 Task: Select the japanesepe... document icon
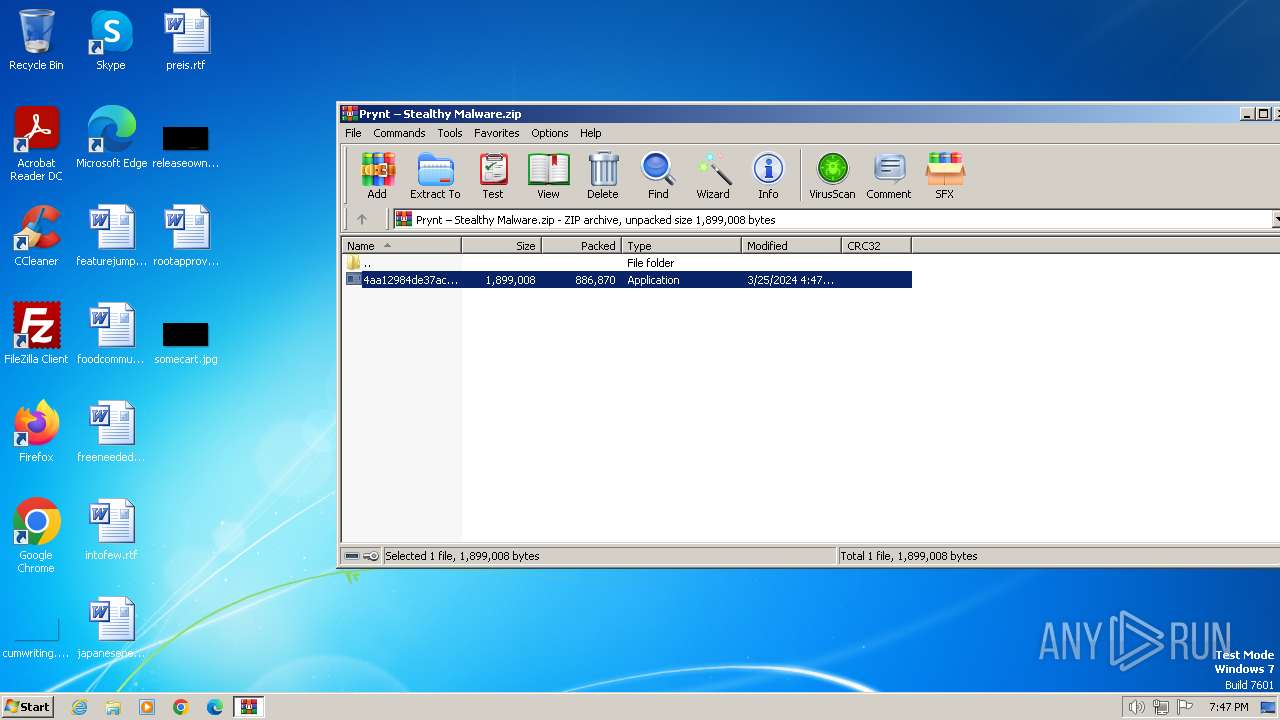pyautogui.click(x=111, y=628)
